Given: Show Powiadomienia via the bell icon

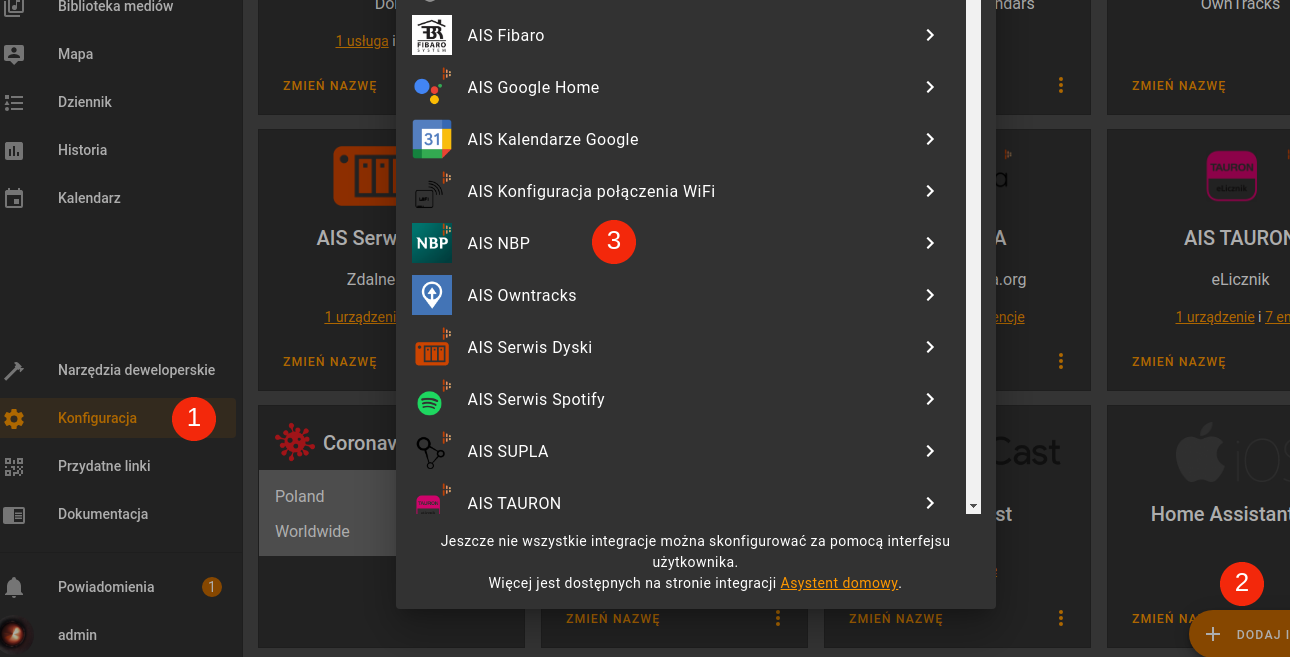Looking at the screenshot, I should 14,587.
